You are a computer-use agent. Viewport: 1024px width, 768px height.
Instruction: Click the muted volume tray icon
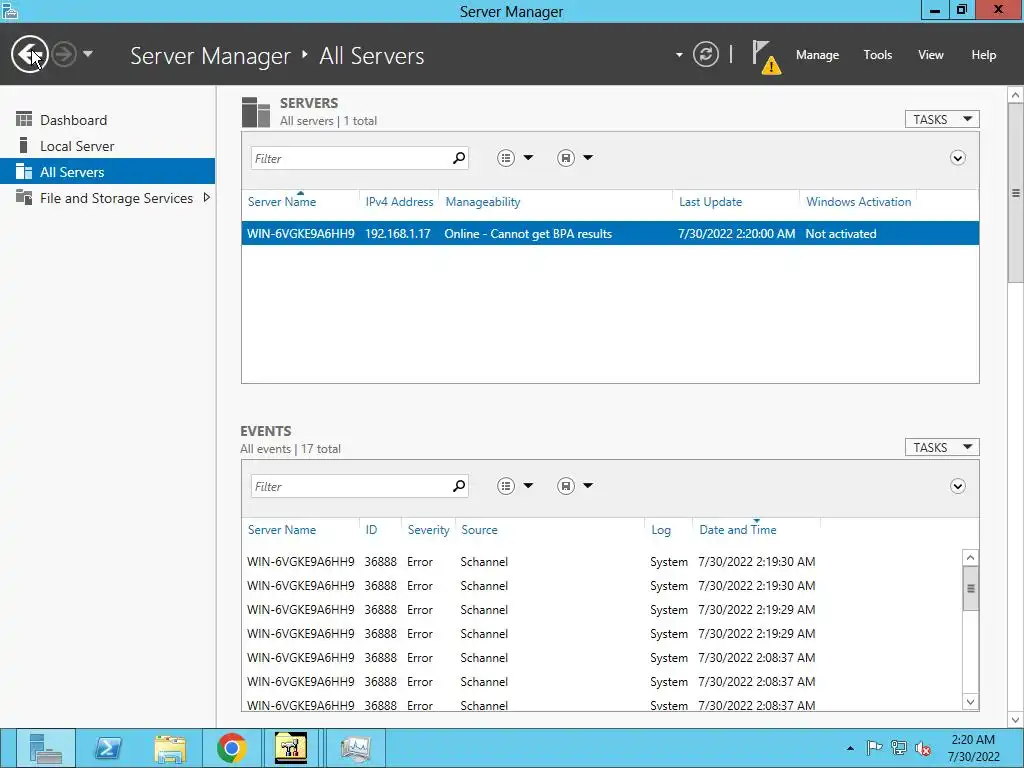(x=923, y=748)
